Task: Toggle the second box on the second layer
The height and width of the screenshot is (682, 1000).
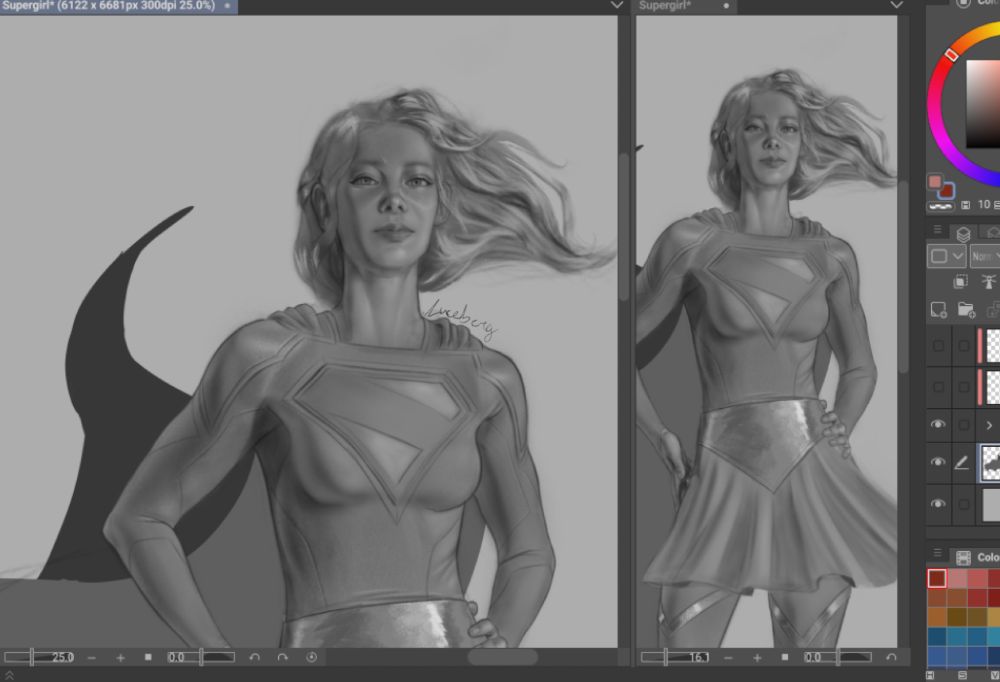Action: pos(964,386)
